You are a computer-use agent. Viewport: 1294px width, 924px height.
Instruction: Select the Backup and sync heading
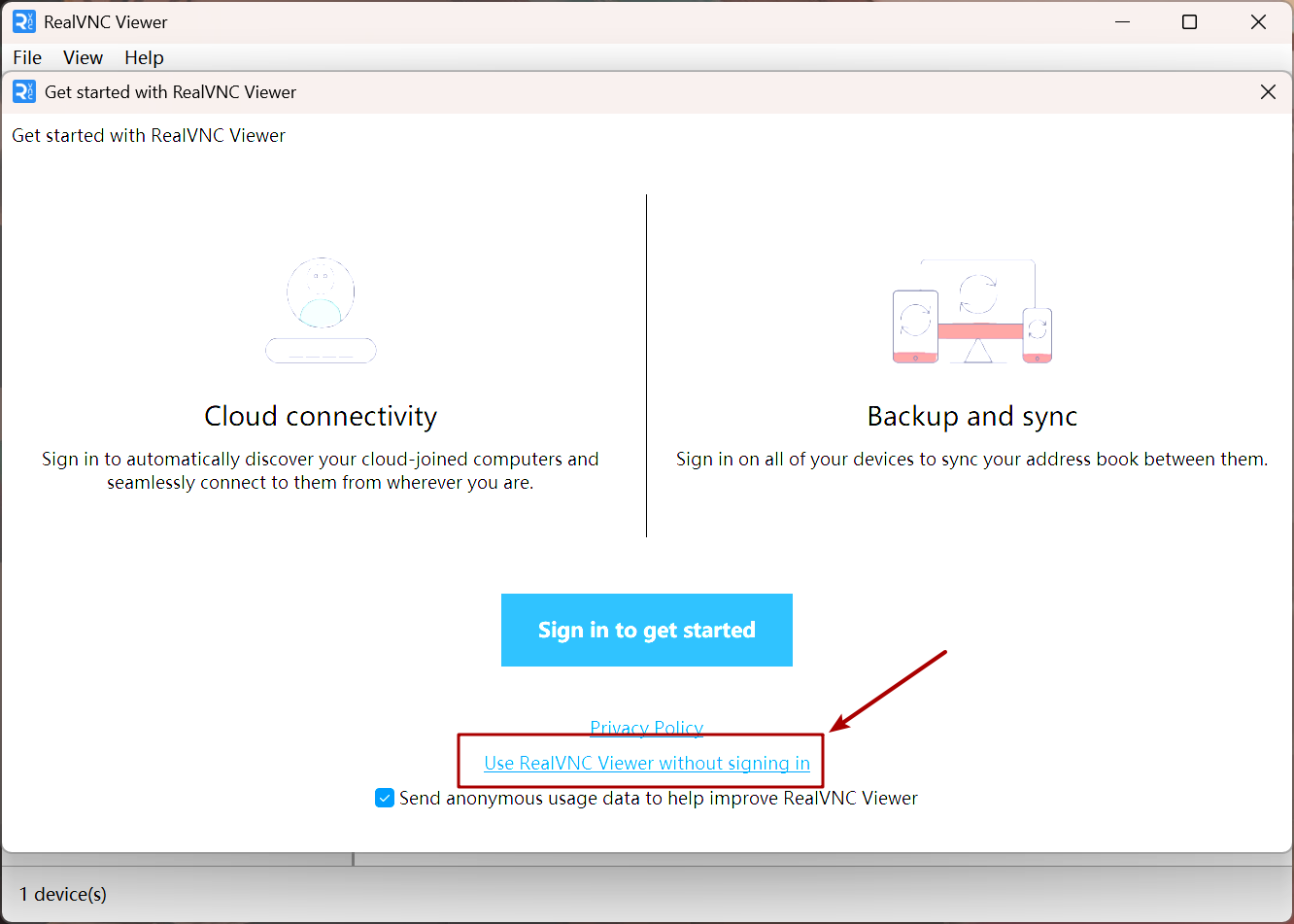pyautogui.click(x=972, y=416)
